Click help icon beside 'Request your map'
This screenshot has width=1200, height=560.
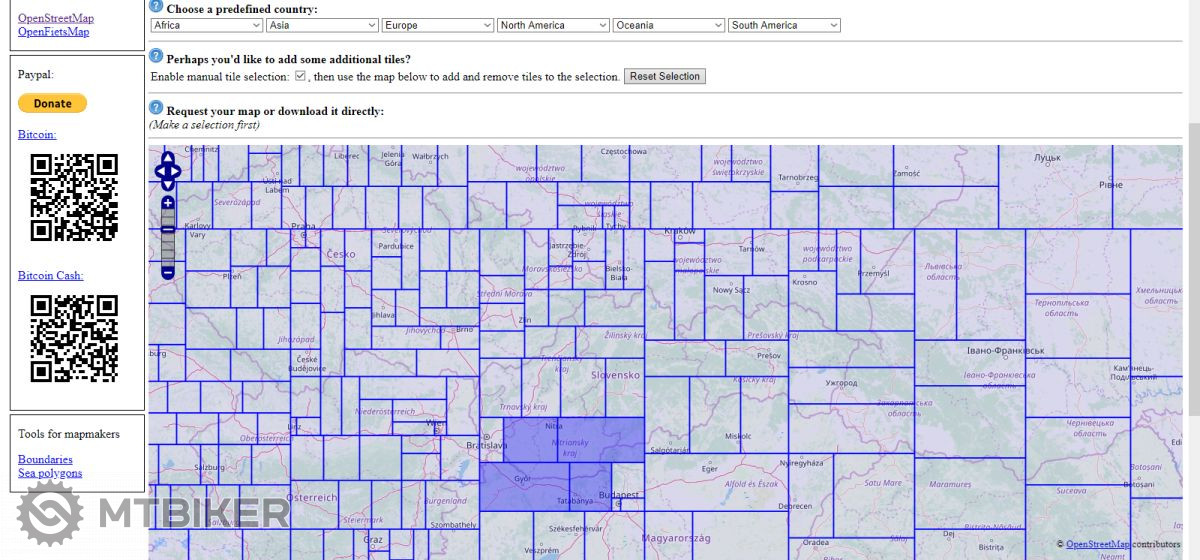pos(156,108)
